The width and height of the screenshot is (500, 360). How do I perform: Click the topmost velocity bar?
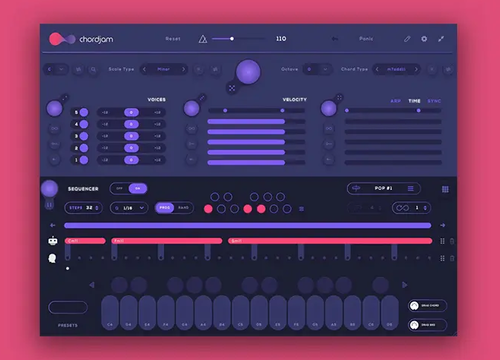256,121
